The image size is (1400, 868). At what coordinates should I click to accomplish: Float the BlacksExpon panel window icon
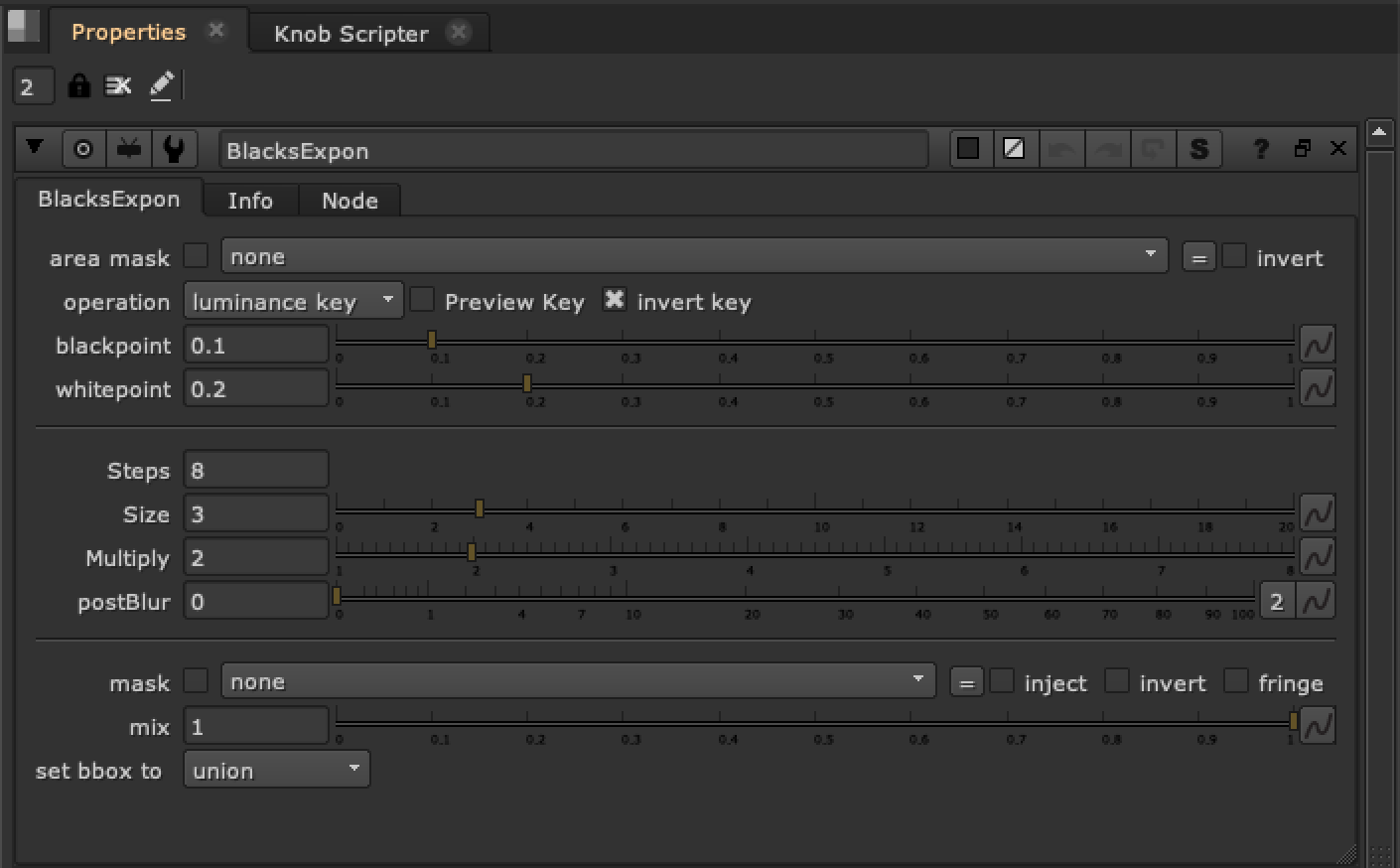pos(1302,149)
